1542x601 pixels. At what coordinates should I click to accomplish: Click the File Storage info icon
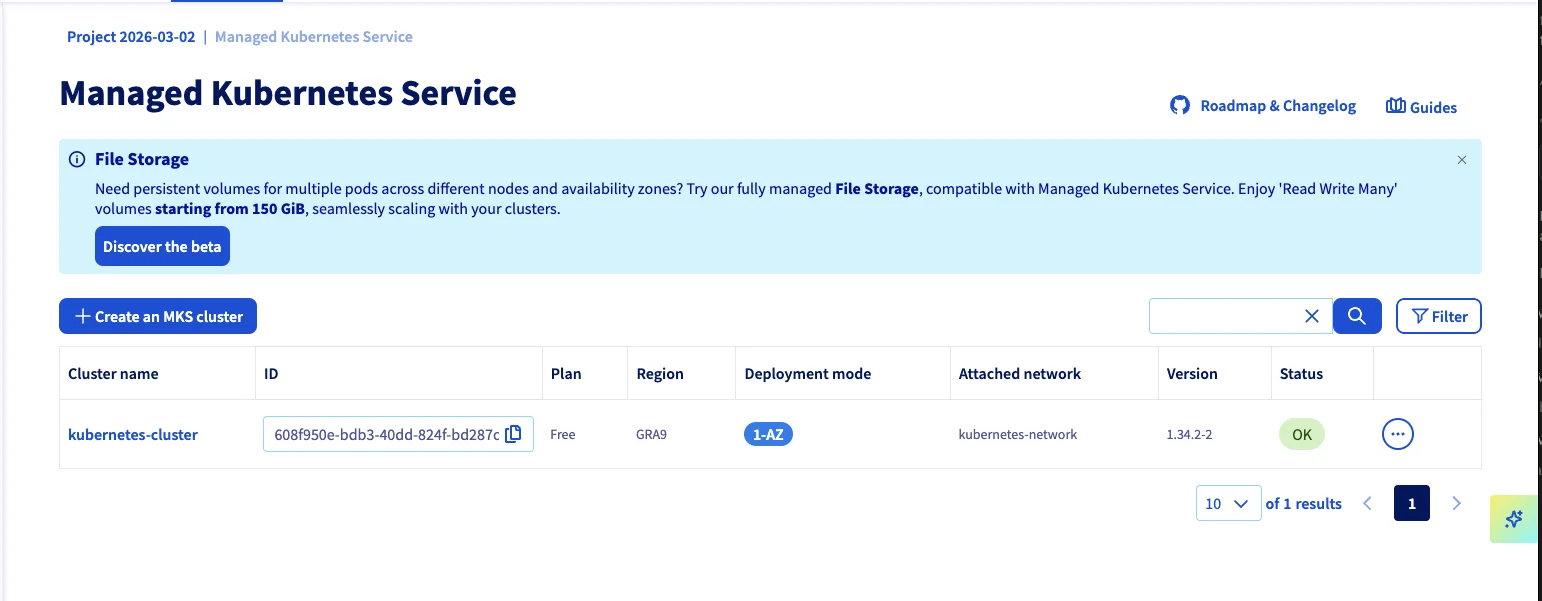[x=77, y=159]
